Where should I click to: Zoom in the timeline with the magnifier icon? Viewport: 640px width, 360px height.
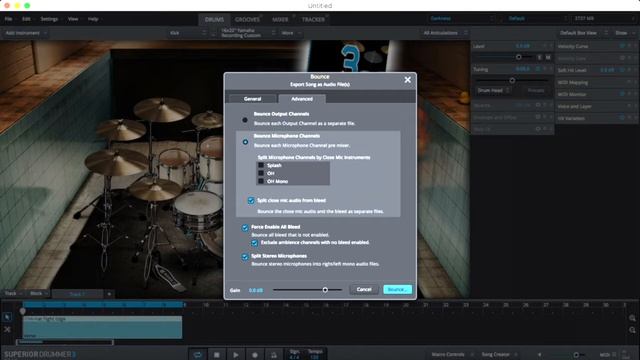click(x=632, y=318)
